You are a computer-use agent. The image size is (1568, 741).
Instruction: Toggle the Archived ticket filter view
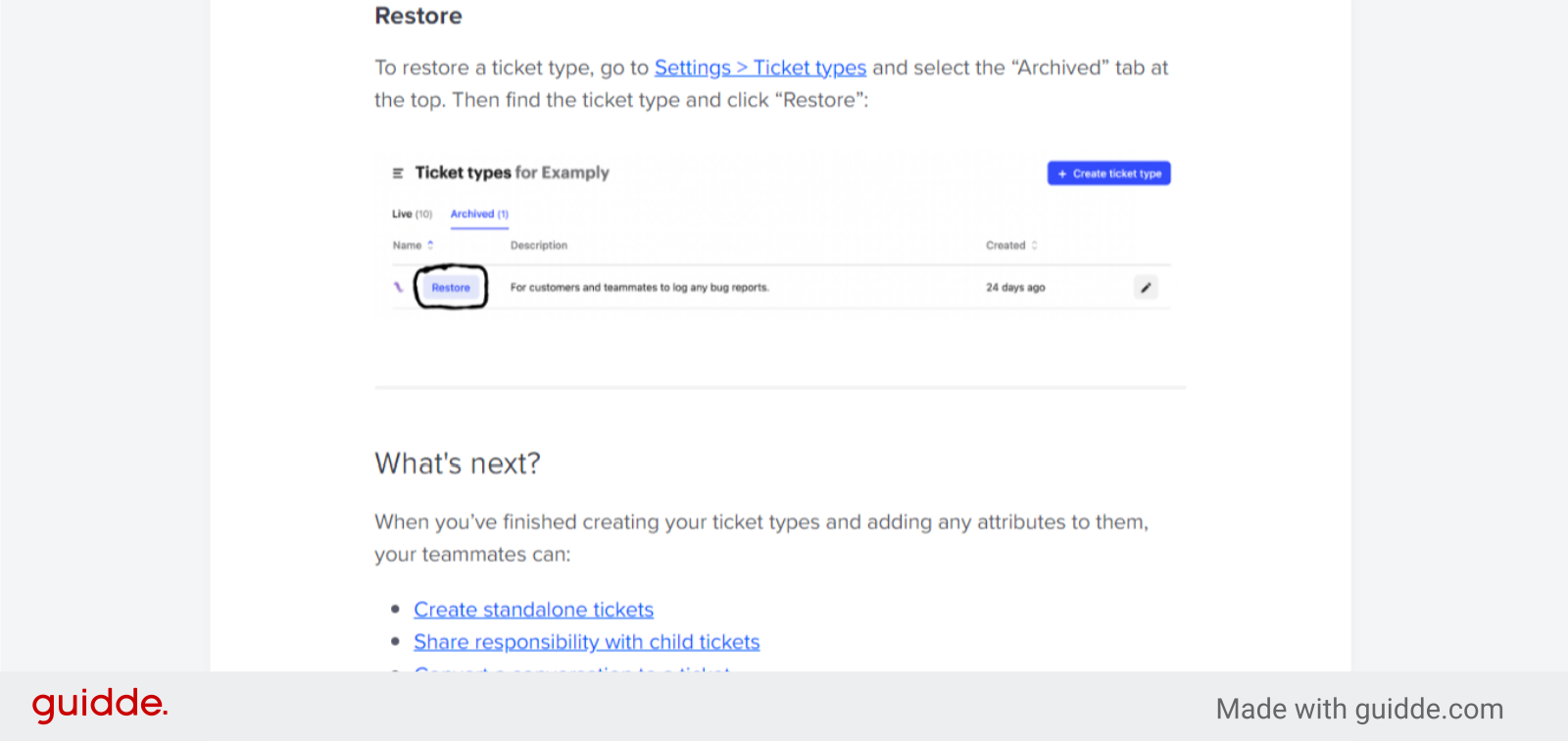(478, 214)
